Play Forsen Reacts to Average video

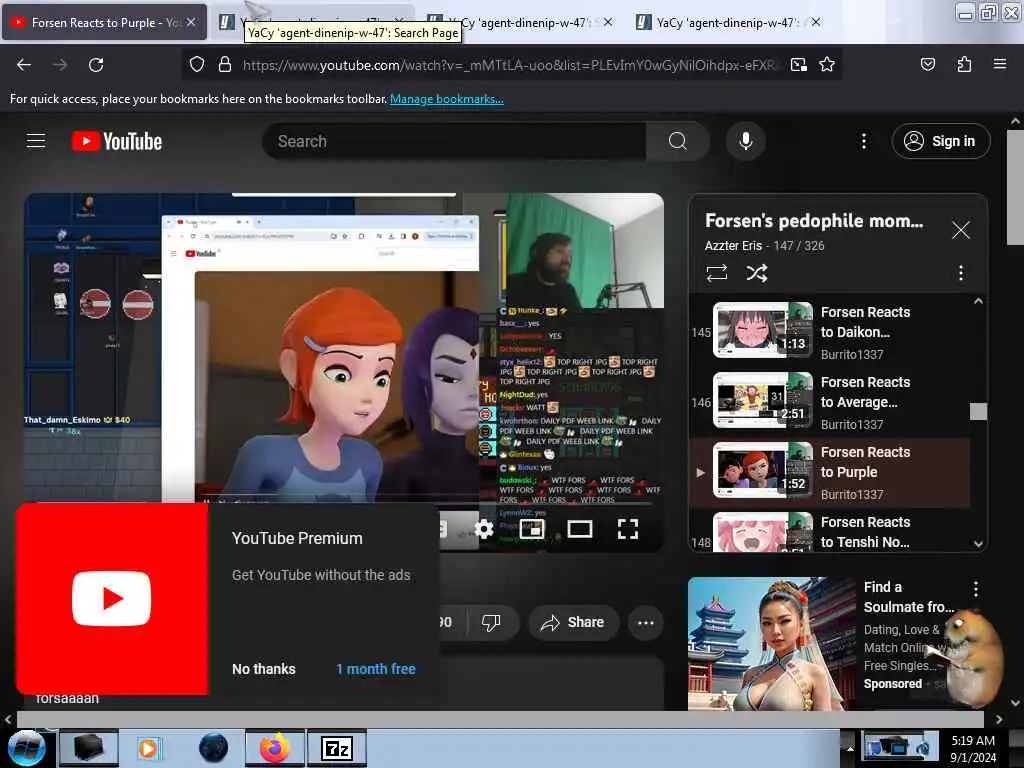[x=829, y=402]
